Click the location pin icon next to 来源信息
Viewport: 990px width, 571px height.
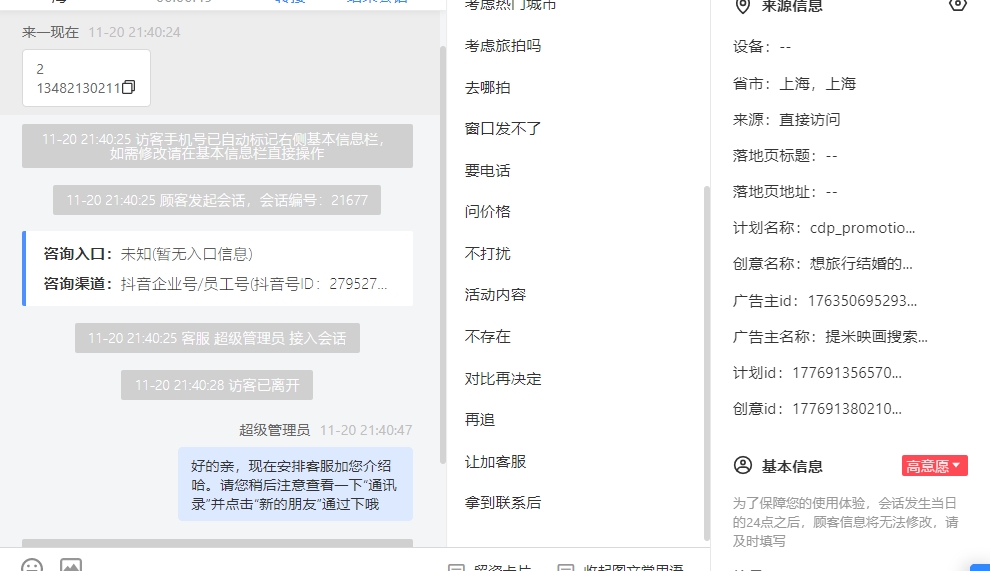(743, 6)
